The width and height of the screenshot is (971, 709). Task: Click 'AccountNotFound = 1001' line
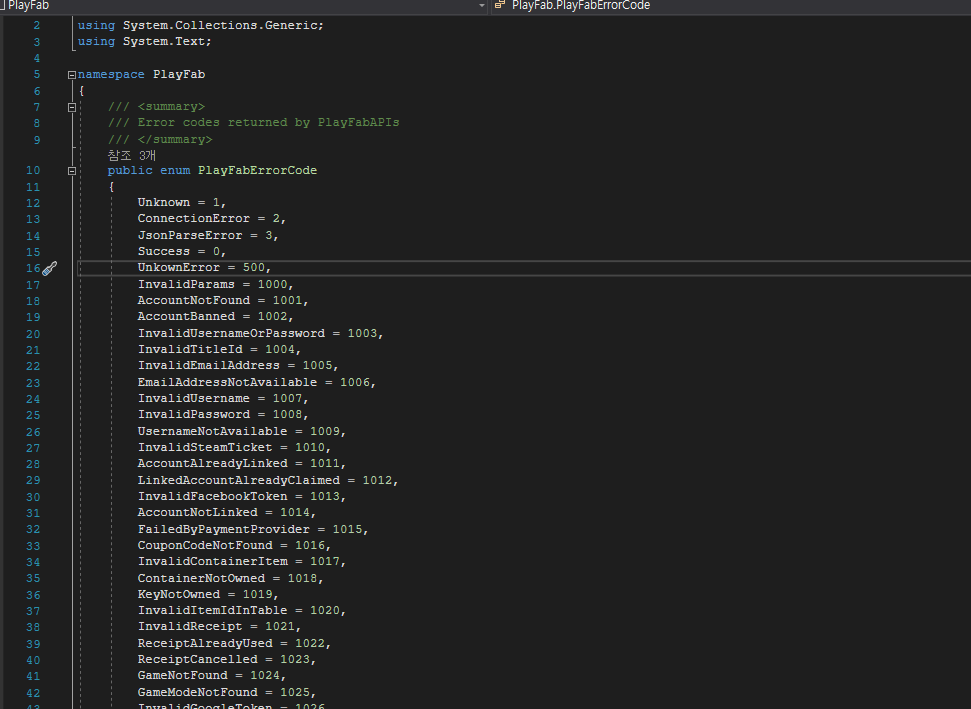(x=223, y=300)
